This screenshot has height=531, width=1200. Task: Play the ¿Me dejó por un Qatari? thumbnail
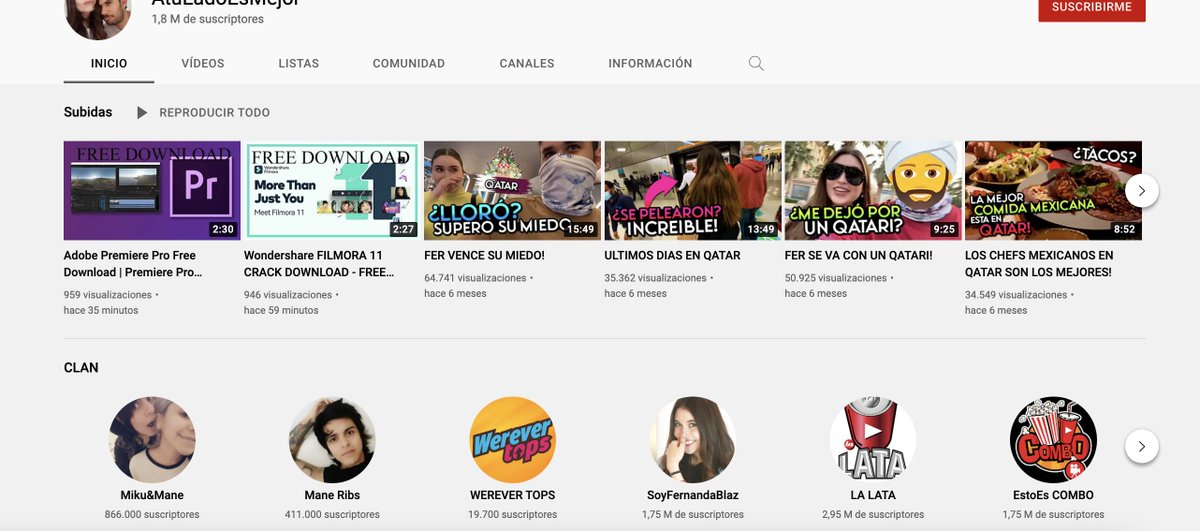(873, 190)
